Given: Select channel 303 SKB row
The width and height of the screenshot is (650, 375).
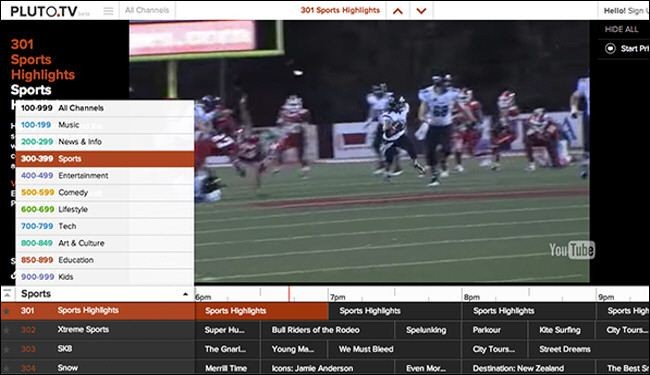Looking at the screenshot, I should 98,349.
